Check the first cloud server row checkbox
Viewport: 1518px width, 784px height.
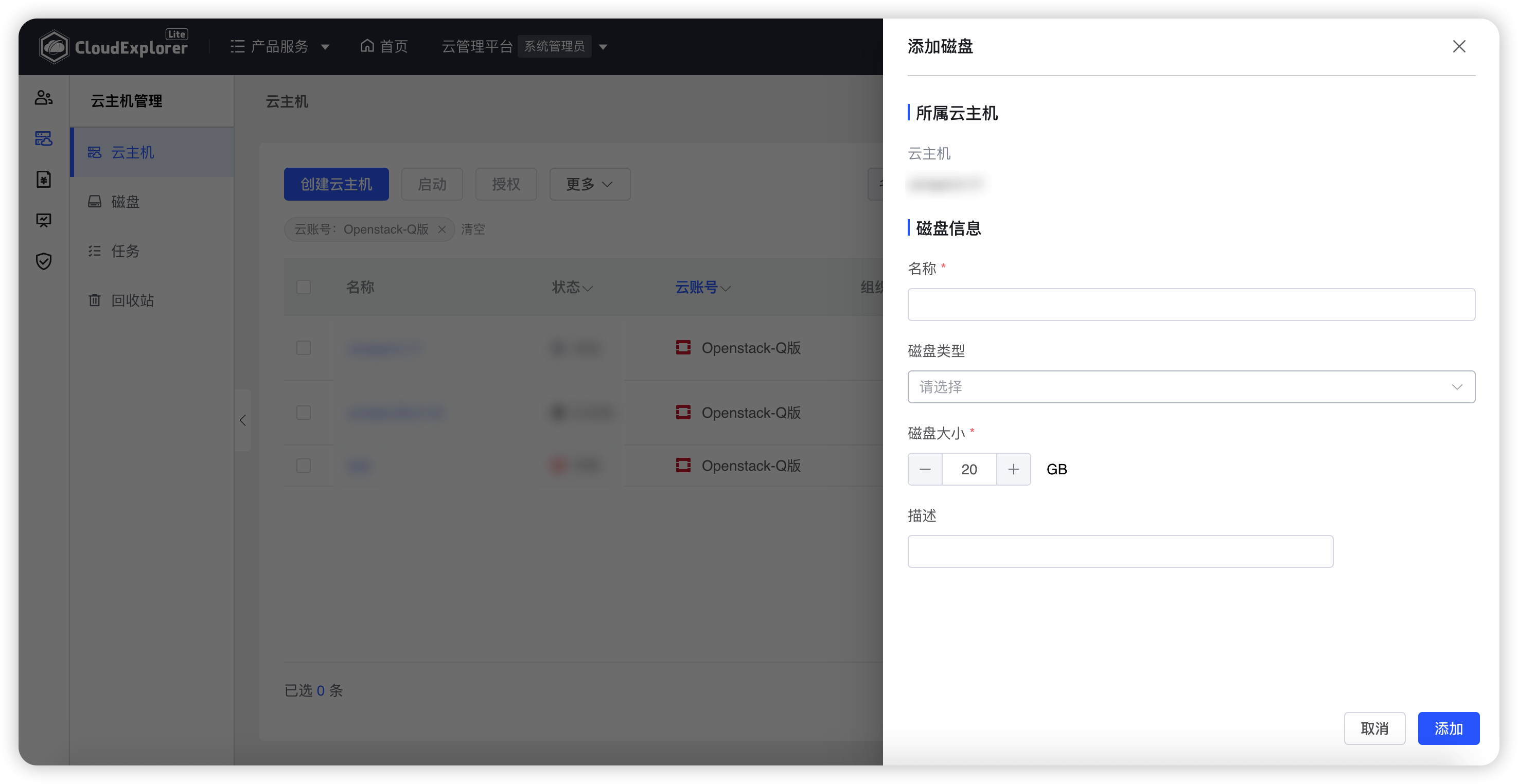(x=304, y=348)
